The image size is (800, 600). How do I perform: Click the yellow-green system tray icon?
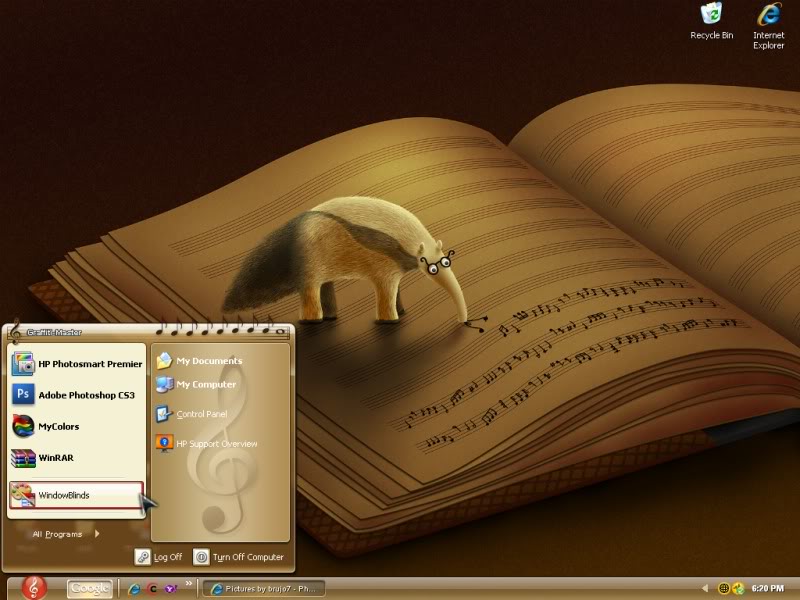pyautogui.click(x=738, y=588)
